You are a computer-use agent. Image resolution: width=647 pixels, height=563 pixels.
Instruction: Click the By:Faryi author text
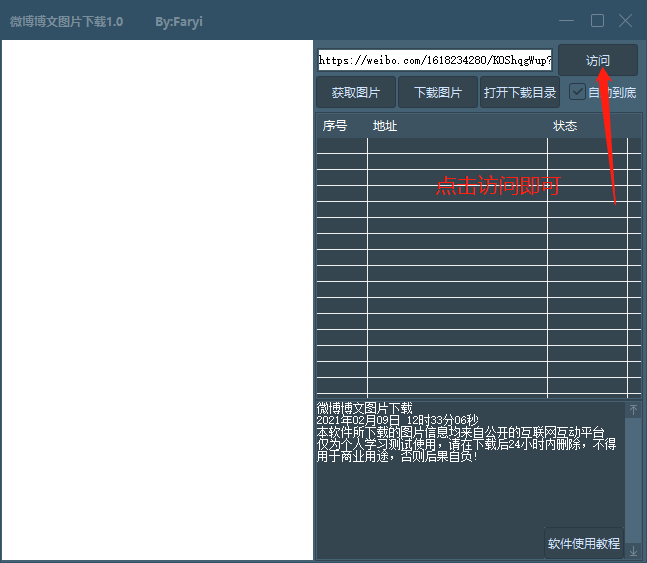click(179, 22)
